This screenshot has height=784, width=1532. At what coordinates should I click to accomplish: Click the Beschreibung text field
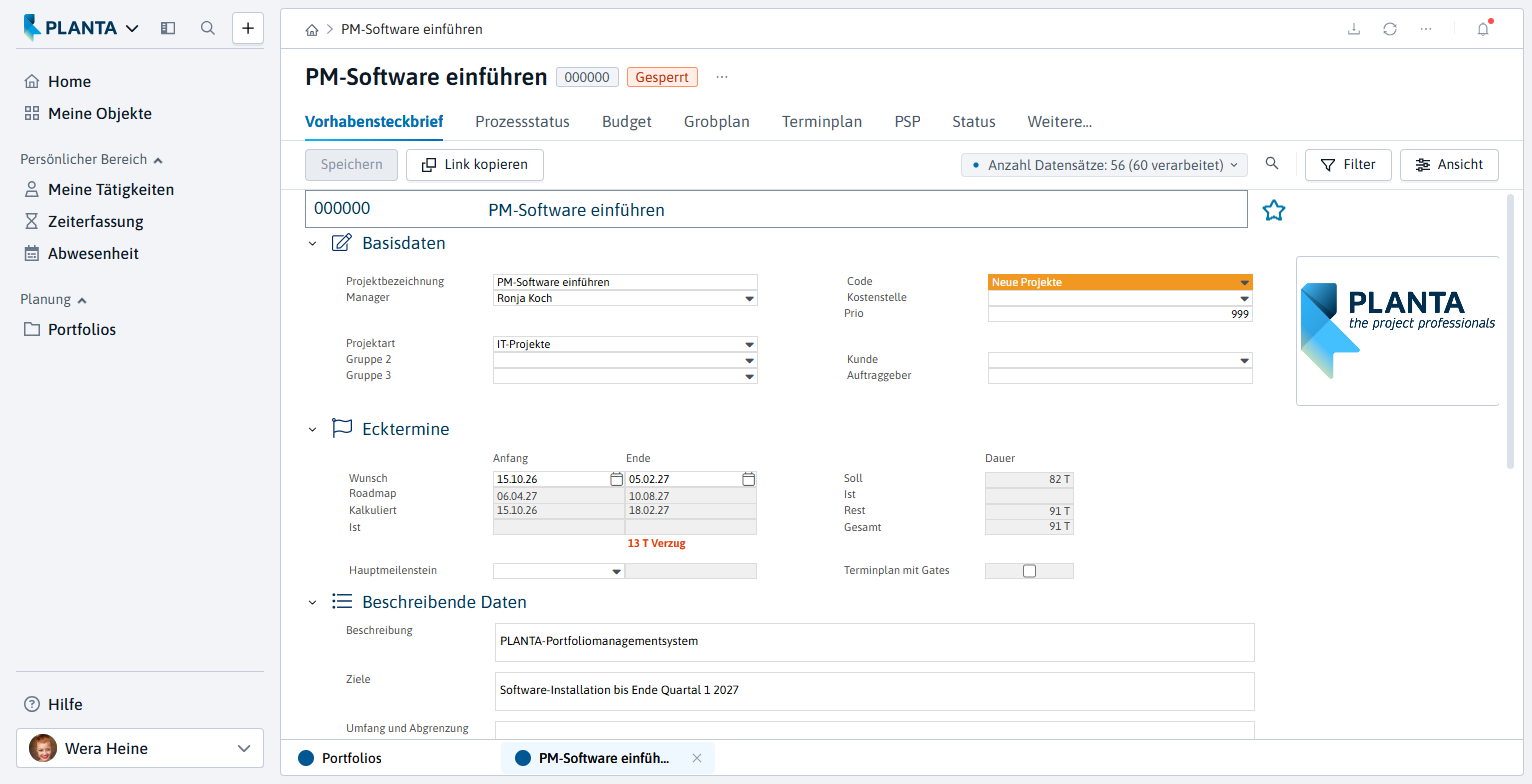point(875,642)
